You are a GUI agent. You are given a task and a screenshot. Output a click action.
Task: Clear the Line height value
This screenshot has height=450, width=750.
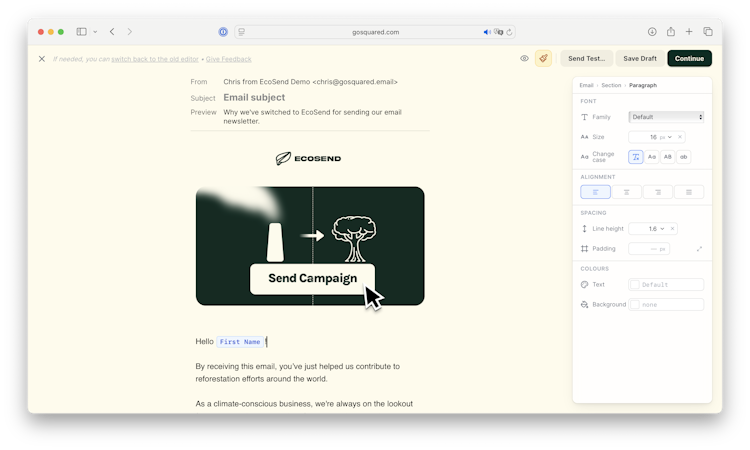pos(672,229)
